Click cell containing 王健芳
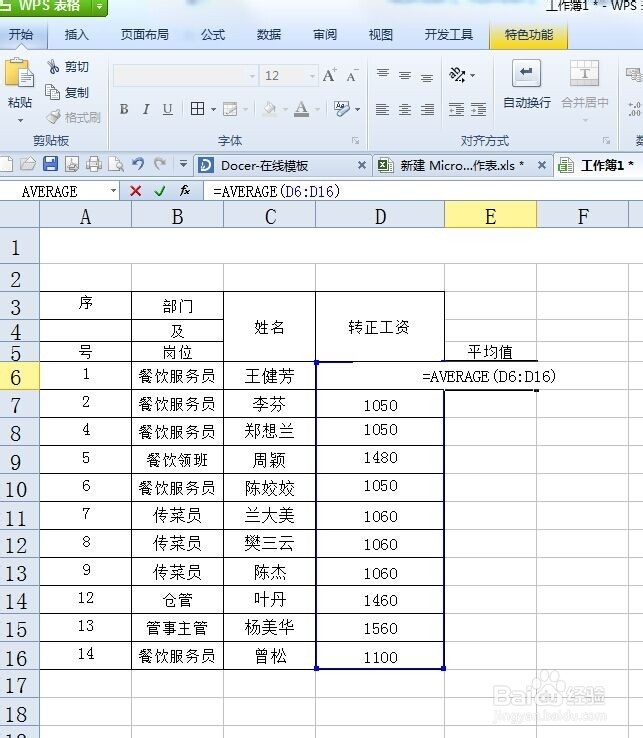This screenshot has width=643, height=738. pyautogui.click(x=269, y=376)
